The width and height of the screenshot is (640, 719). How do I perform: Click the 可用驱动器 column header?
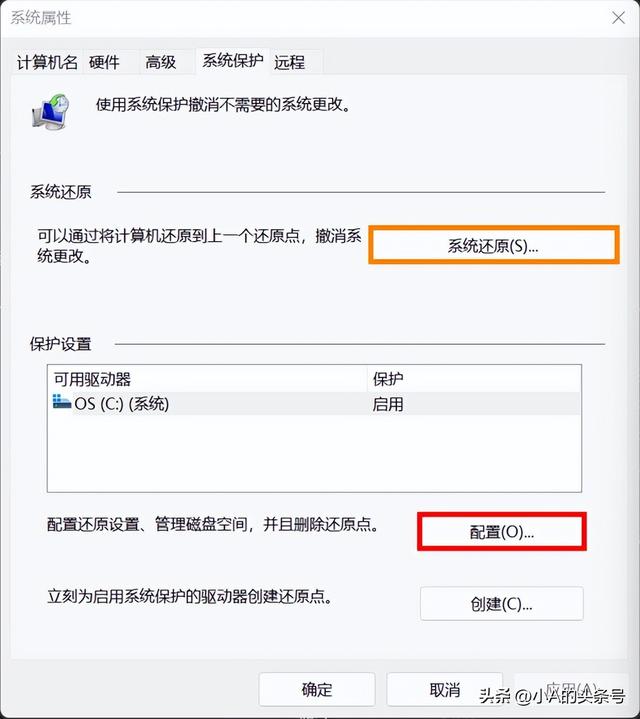(x=208, y=379)
